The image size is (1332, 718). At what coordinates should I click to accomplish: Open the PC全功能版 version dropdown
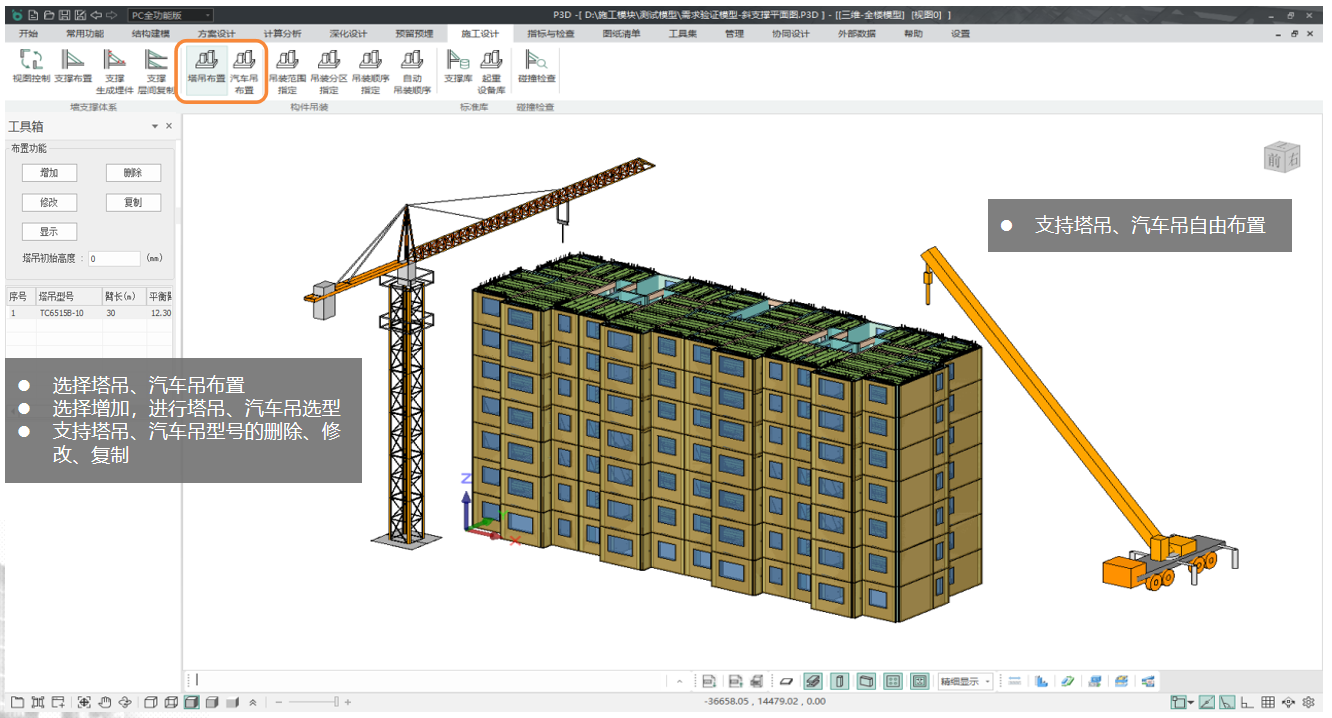point(170,15)
